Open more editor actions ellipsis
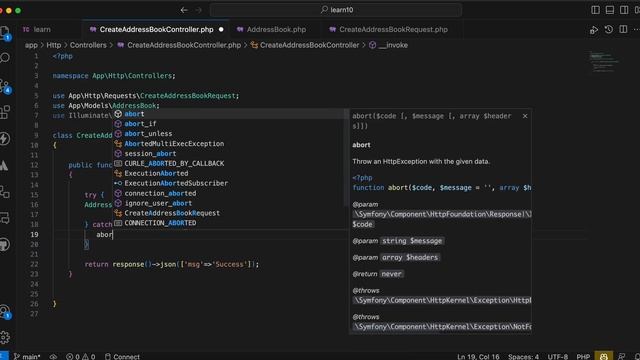This screenshot has width=640, height=360. [x=636, y=29]
